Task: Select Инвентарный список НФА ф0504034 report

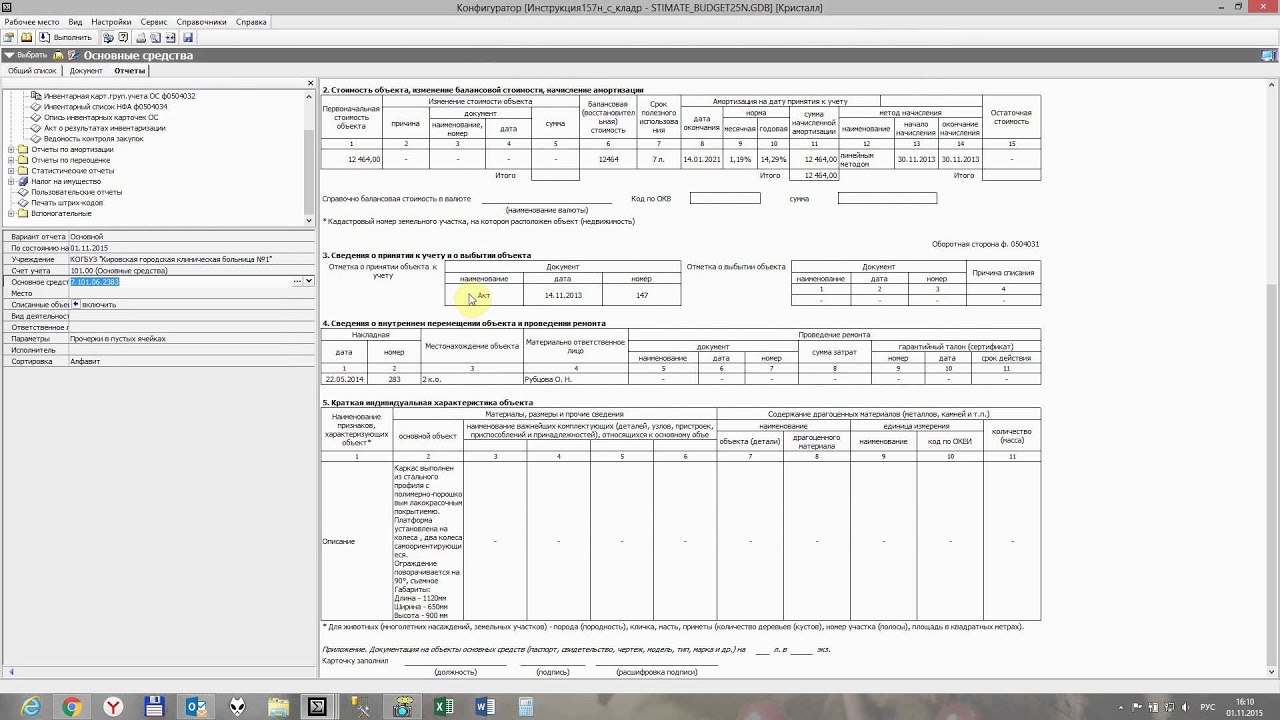Action: (x=105, y=107)
